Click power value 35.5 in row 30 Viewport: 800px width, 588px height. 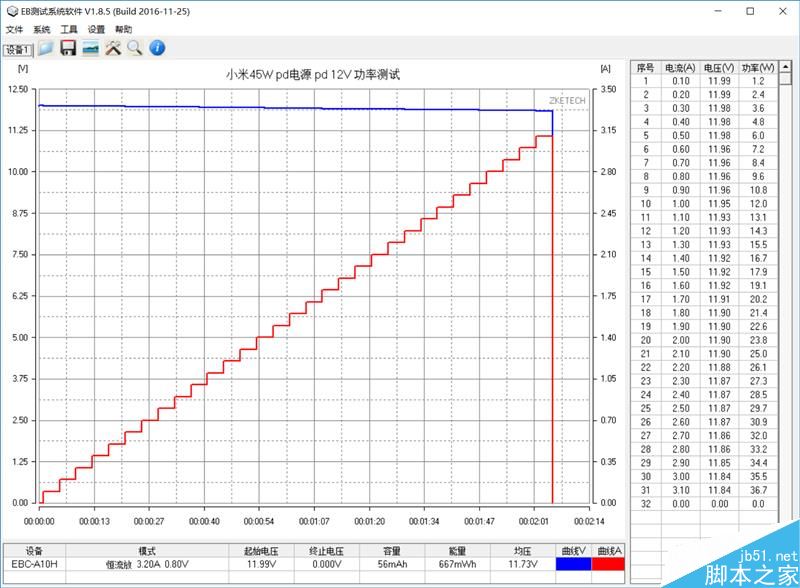[758, 476]
